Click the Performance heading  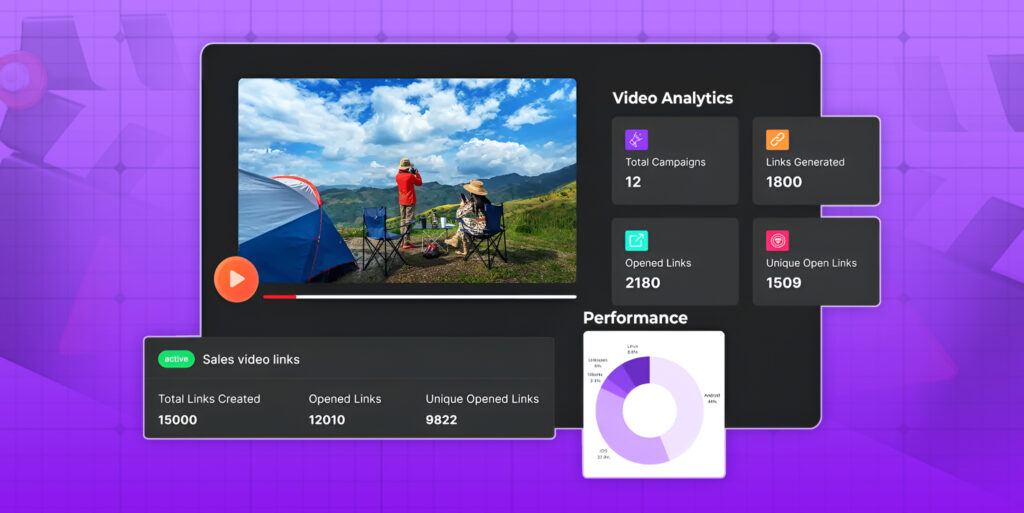(x=635, y=318)
